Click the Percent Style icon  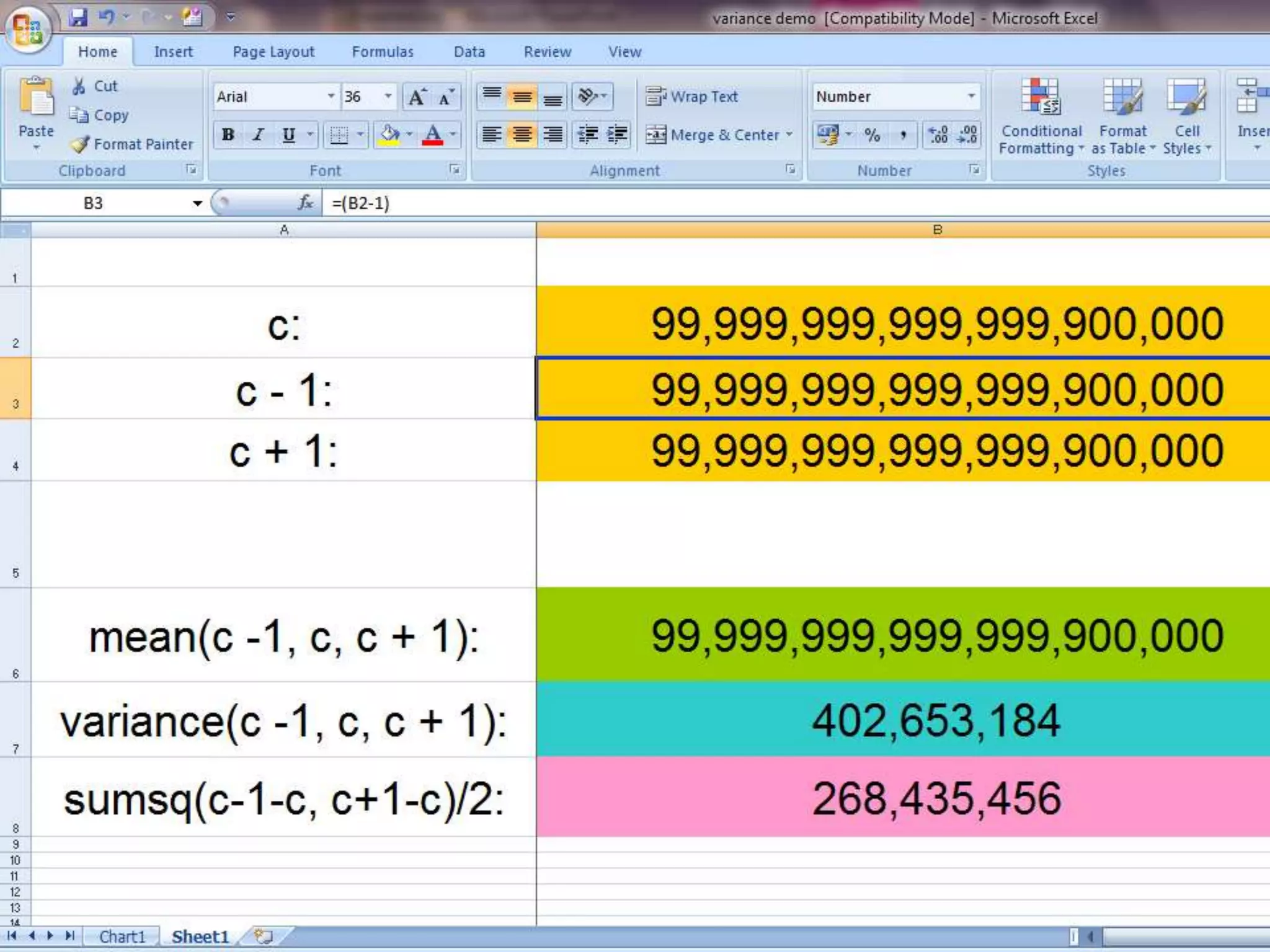click(x=872, y=135)
